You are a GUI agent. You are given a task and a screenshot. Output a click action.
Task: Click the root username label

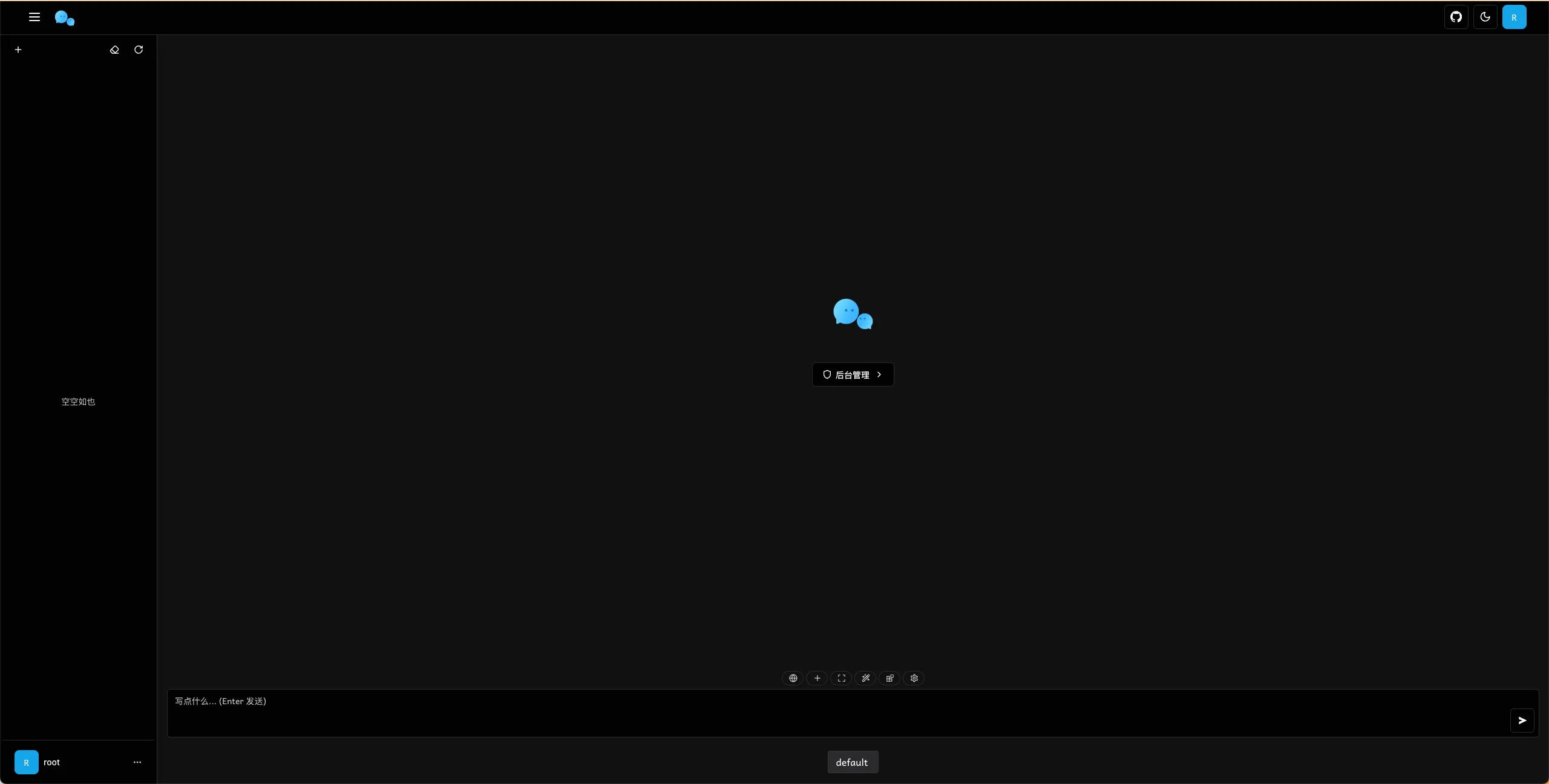51,762
